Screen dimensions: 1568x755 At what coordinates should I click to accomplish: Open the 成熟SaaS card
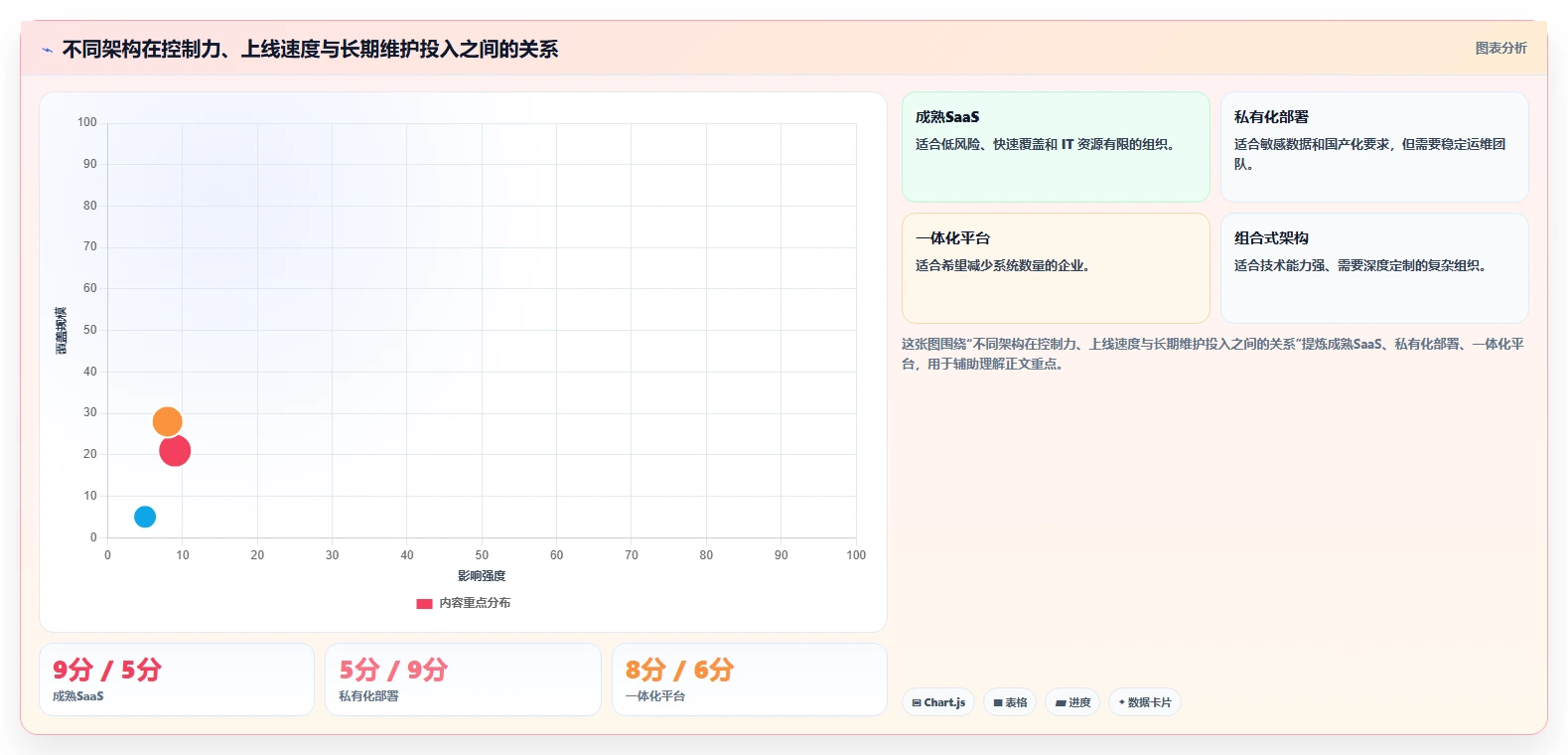pyautogui.click(x=1056, y=147)
